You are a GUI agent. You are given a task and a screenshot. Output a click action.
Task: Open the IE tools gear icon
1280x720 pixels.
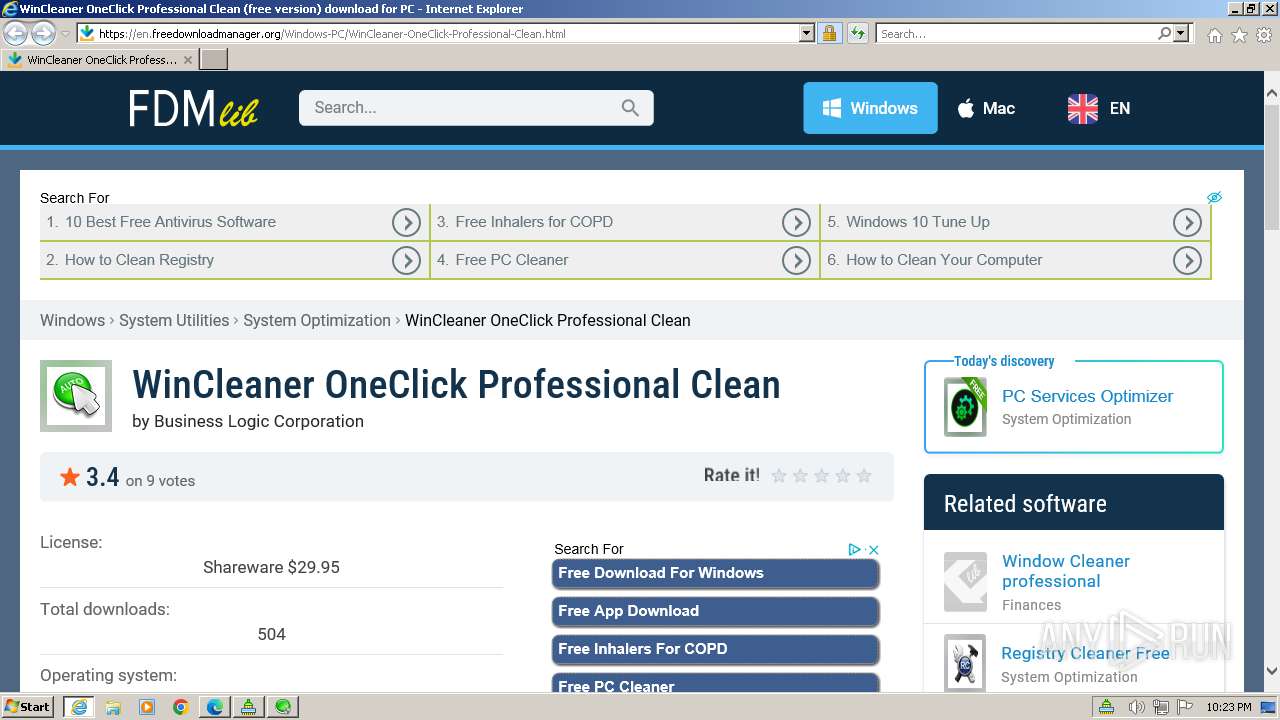pos(1263,35)
